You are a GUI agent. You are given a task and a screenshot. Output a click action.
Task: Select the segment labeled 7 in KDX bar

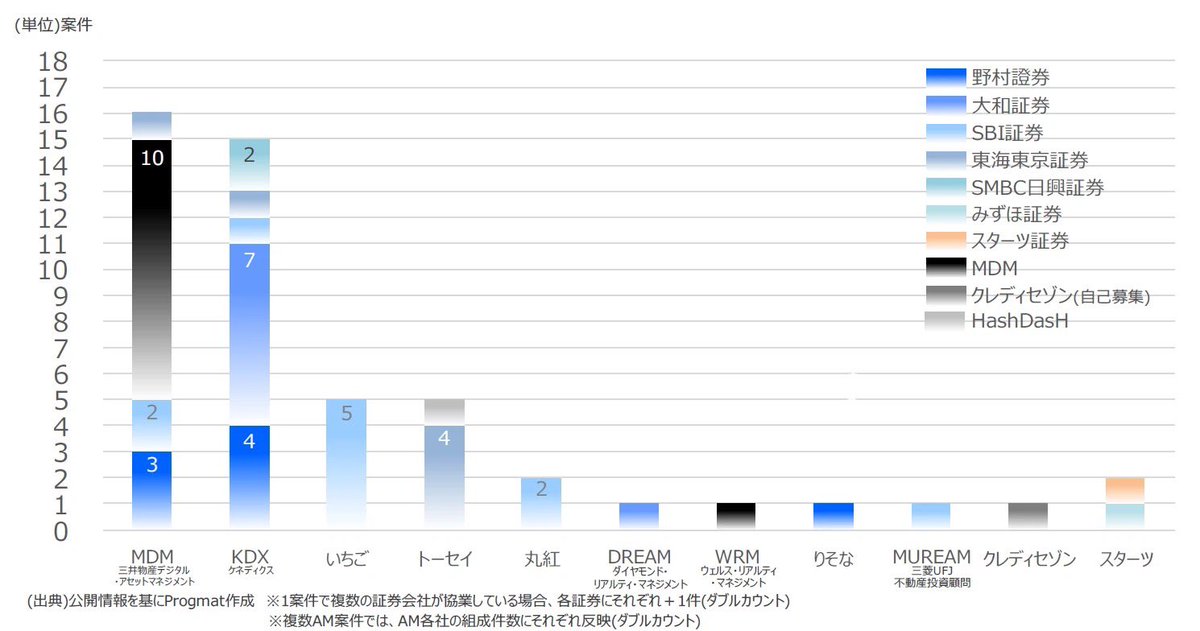tap(249, 335)
